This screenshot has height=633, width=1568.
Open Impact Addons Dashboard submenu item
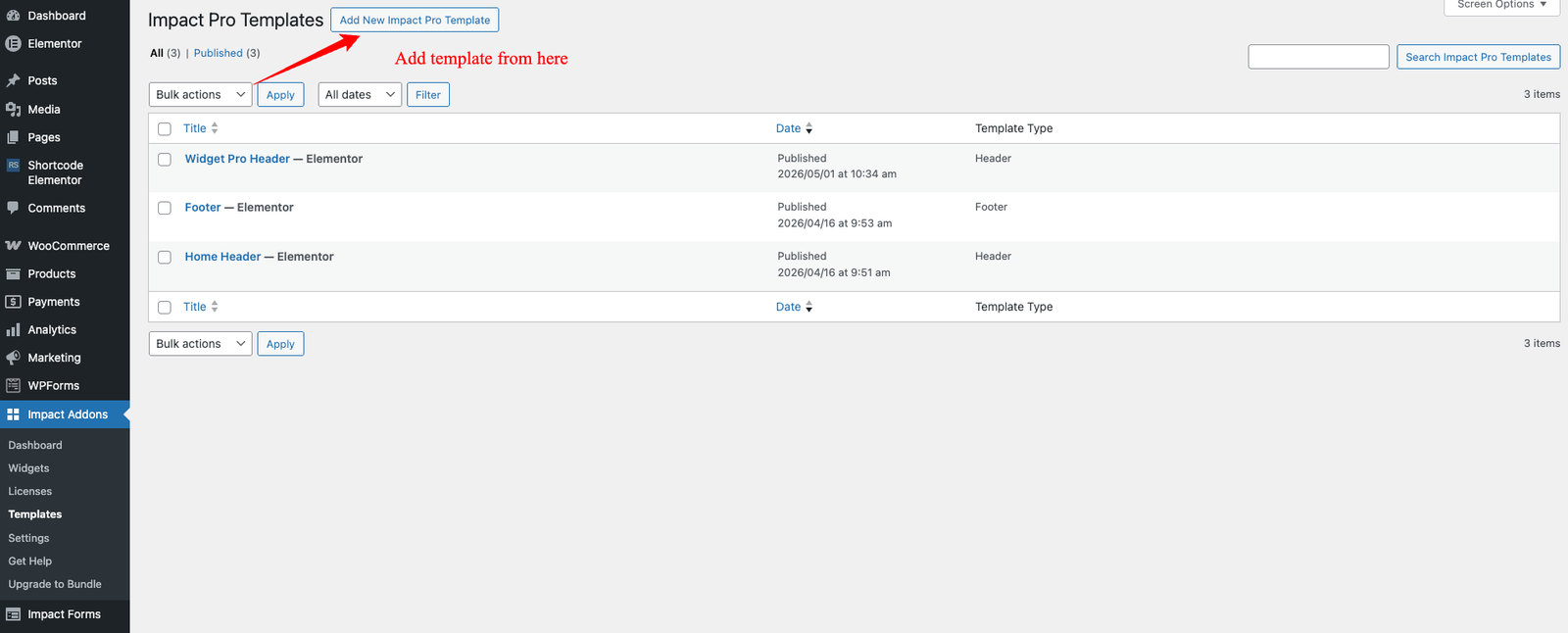coord(35,445)
